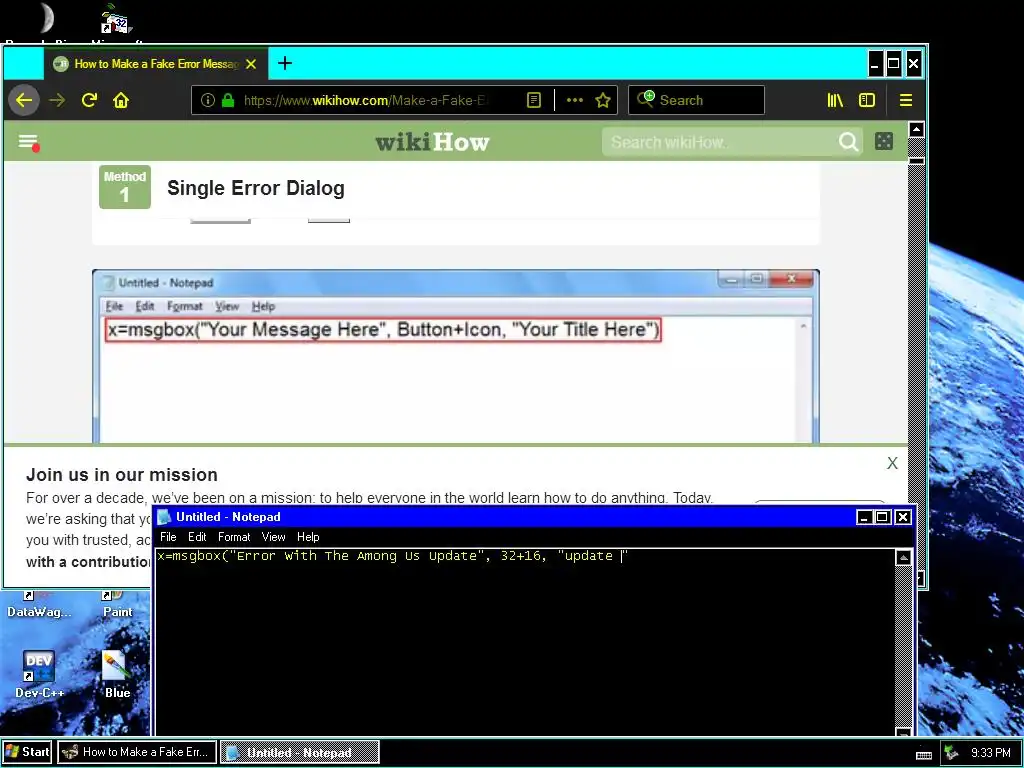Select the moon desktop icon
The width and height of the screenshot is (1024, 768).
pyautogui.click(x=46, y=20)
